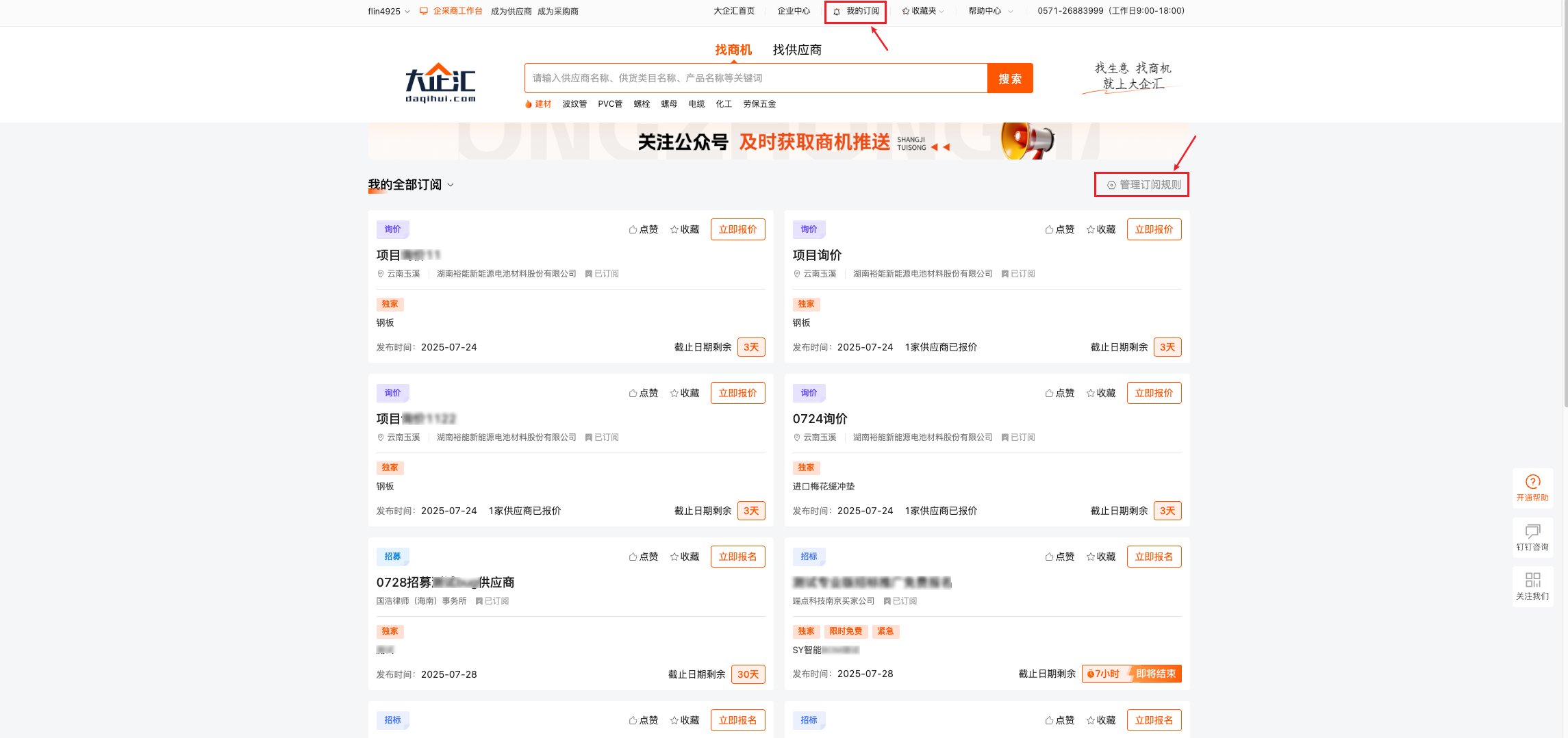Click 立即报价 on the first 询价 card
The image size is (1568, 738).
tap(737, 229)
